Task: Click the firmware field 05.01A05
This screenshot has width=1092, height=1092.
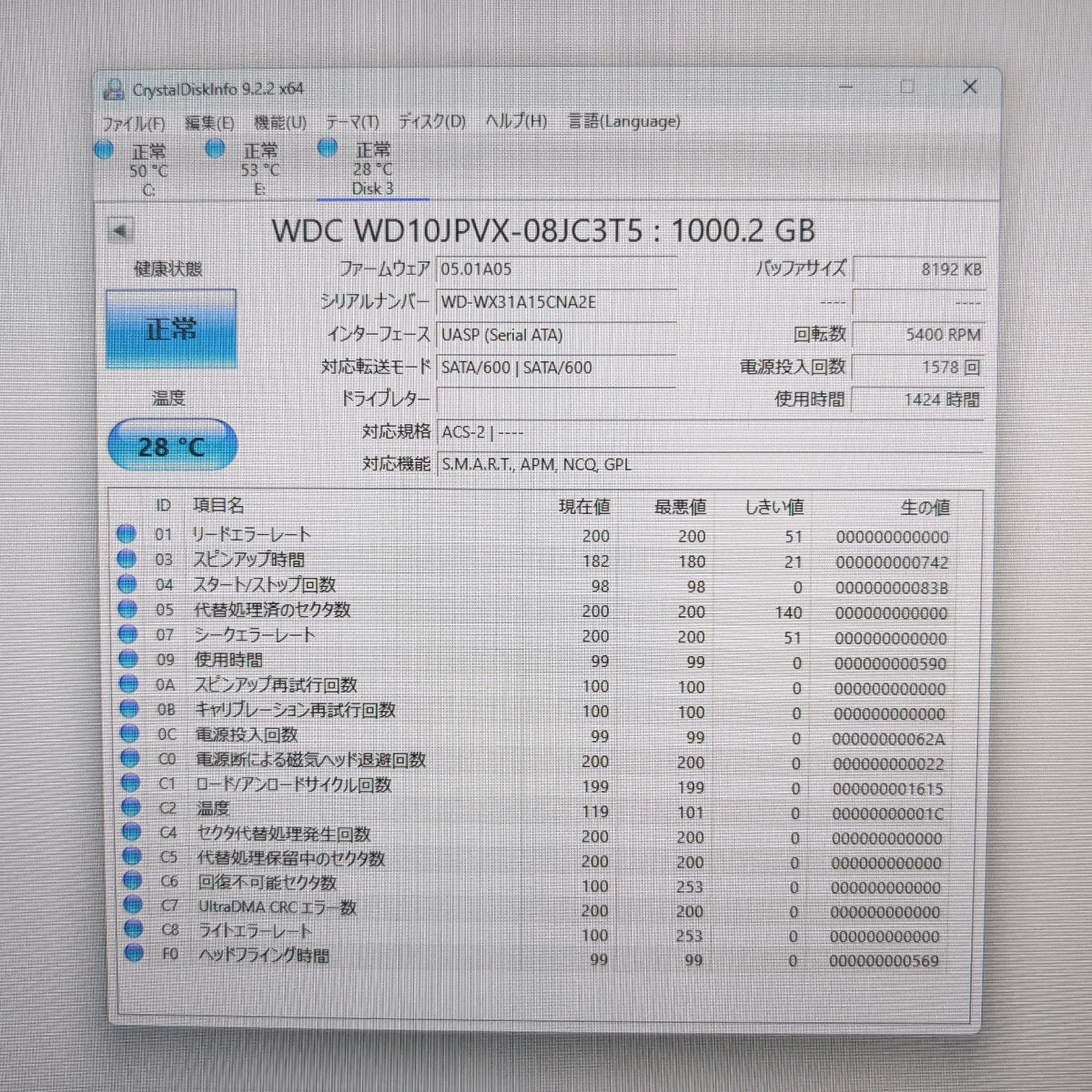Action: click(557, 269)
